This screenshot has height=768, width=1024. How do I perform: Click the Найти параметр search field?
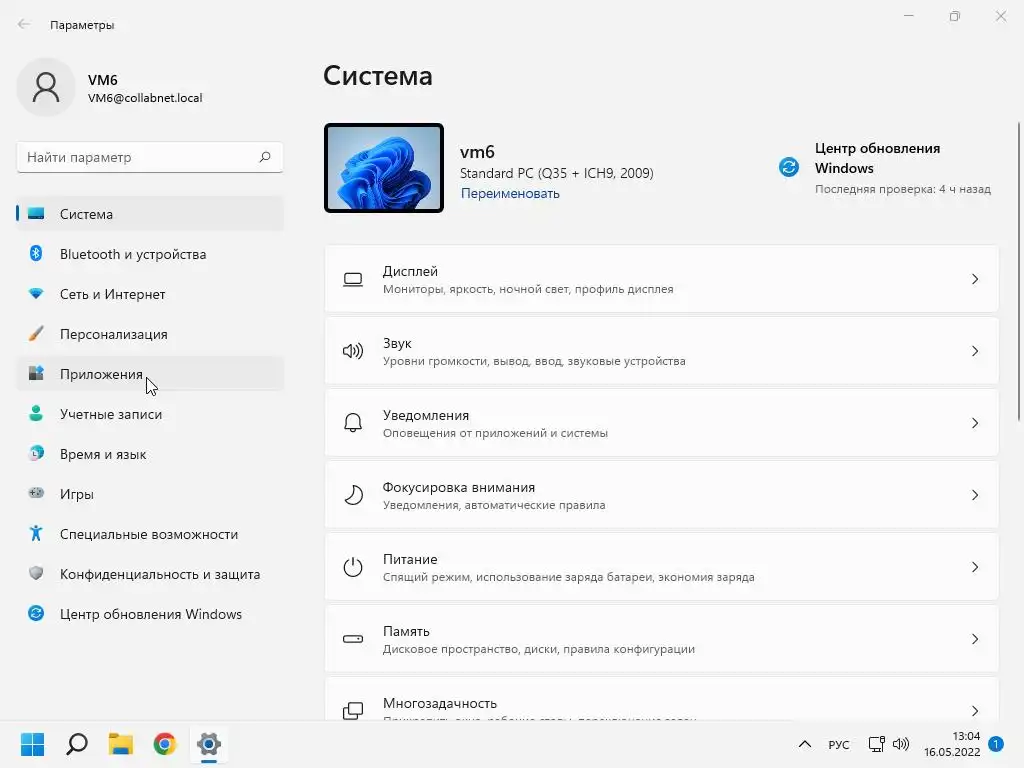click(150, 157)
